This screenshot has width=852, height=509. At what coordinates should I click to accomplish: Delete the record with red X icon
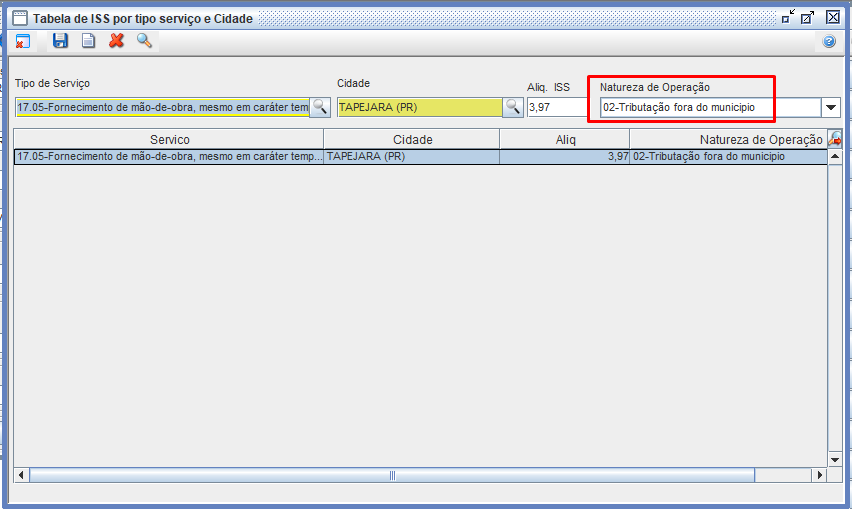click(x=116, y=41)
